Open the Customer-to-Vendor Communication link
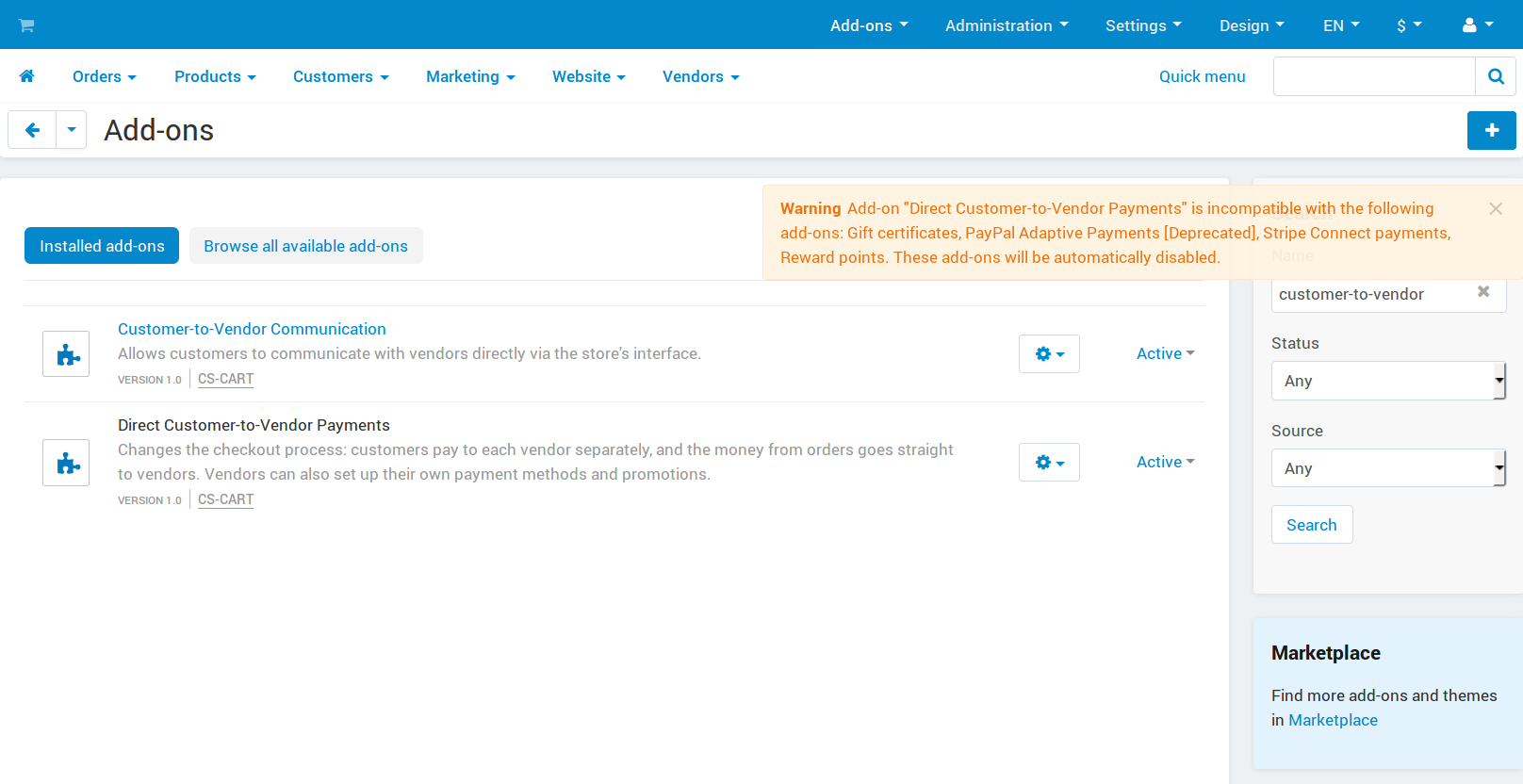Viewport: 1523px width, 784px height. (252, 329)
